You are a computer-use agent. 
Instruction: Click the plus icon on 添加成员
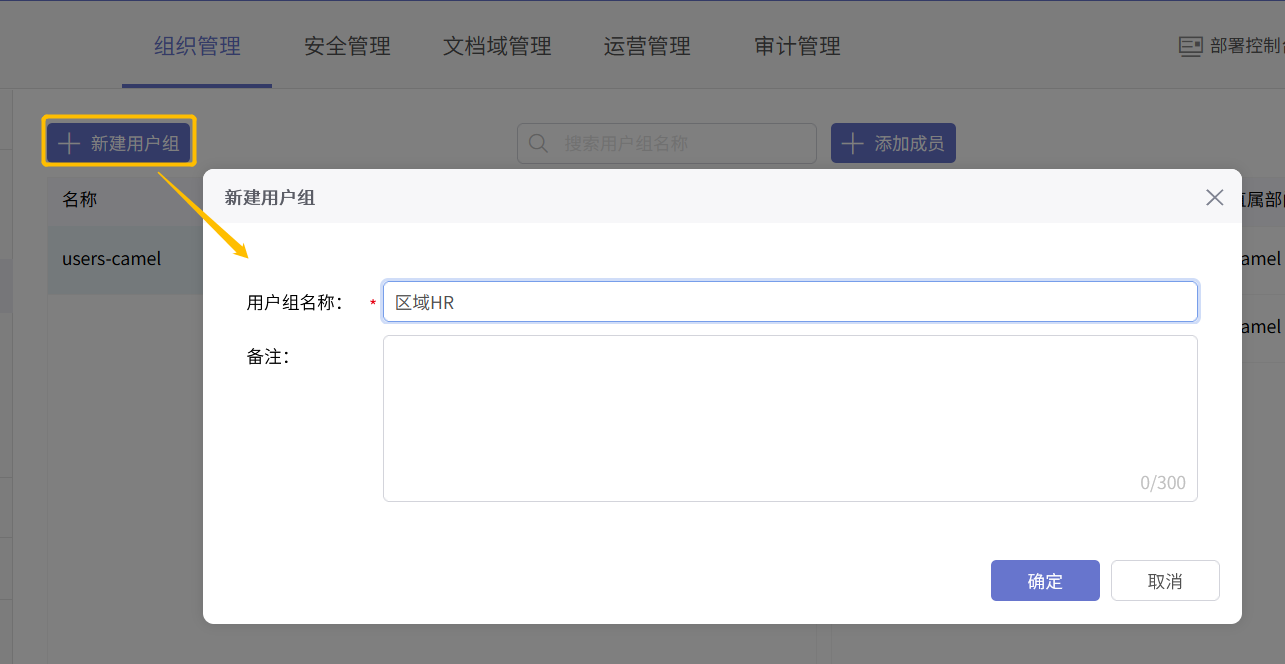(x=852, y=143)
